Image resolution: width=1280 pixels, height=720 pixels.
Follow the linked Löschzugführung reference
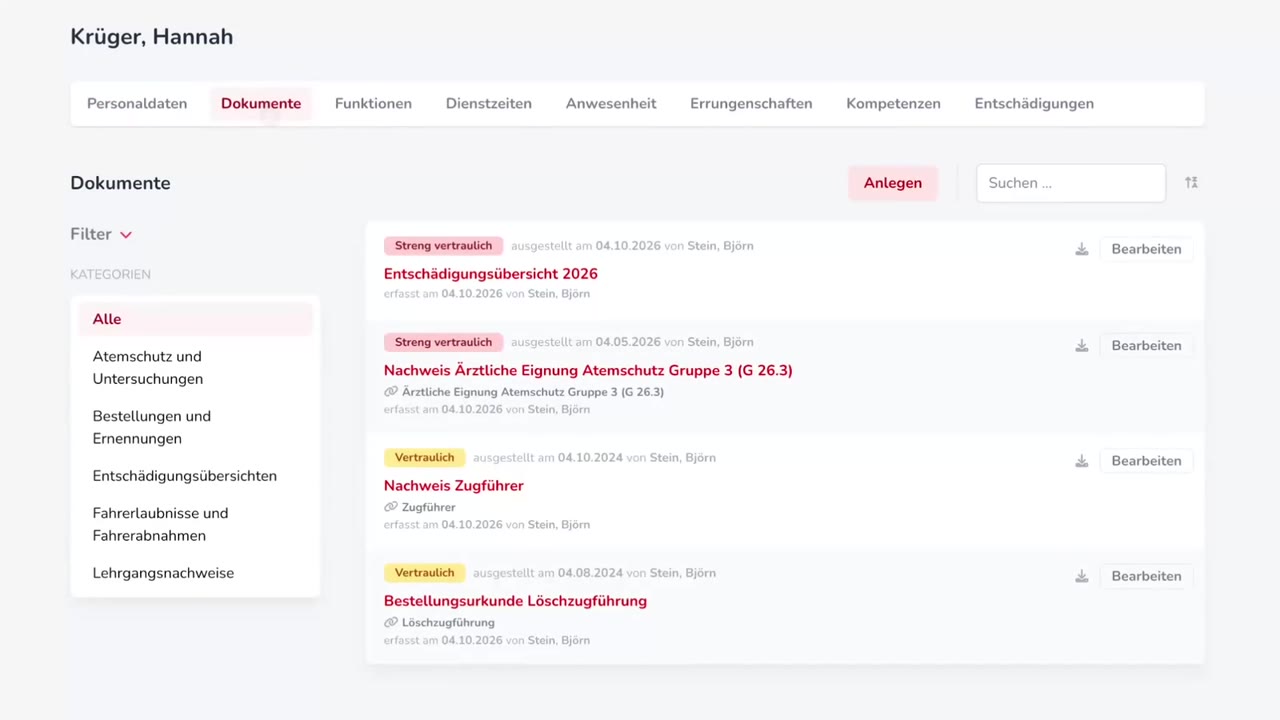tap(448, 623)
